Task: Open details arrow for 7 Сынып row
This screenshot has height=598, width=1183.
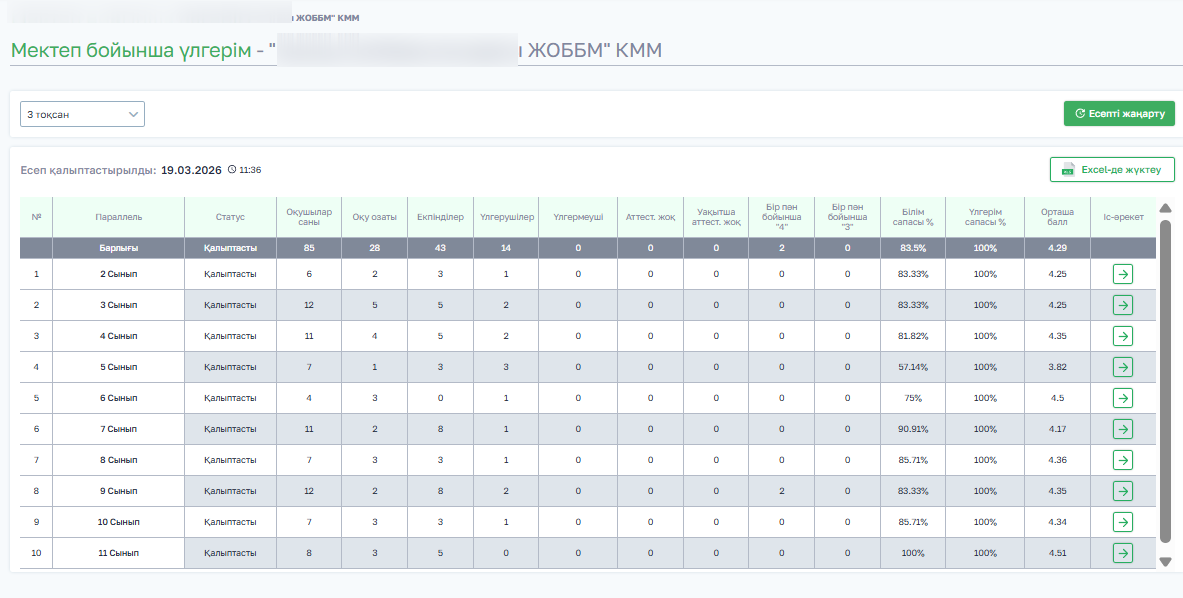Action: tap(1123, 429)
